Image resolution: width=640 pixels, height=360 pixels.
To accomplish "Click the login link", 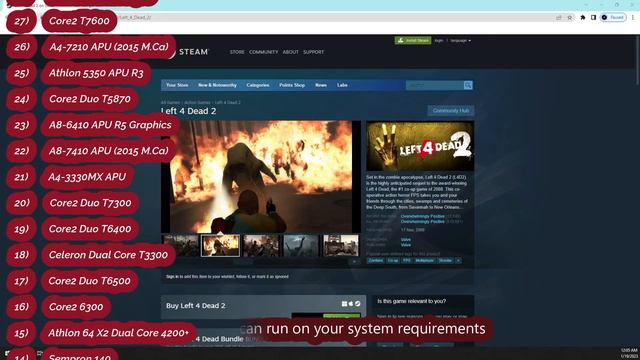I will coord(439,40).
